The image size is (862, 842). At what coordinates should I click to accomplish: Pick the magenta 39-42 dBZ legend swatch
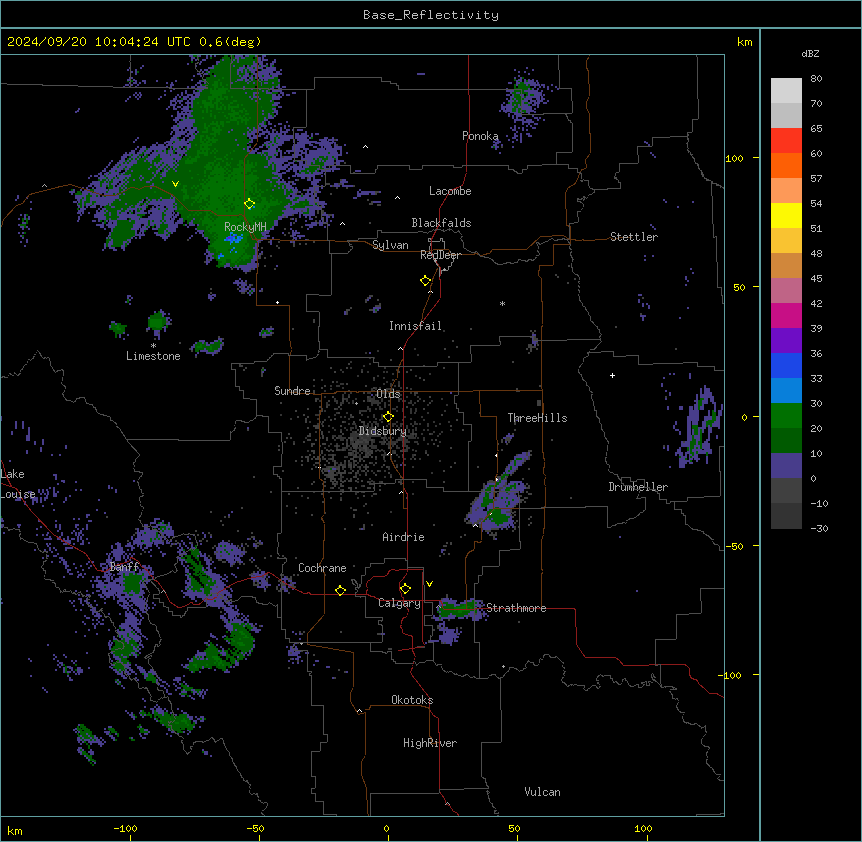click(786, 315)
